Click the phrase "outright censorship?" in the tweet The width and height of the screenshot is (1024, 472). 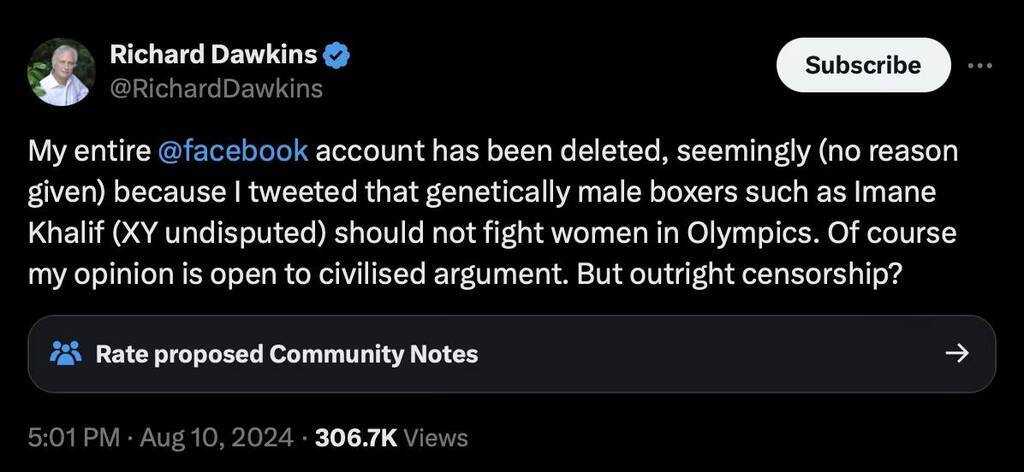(762, 273)
